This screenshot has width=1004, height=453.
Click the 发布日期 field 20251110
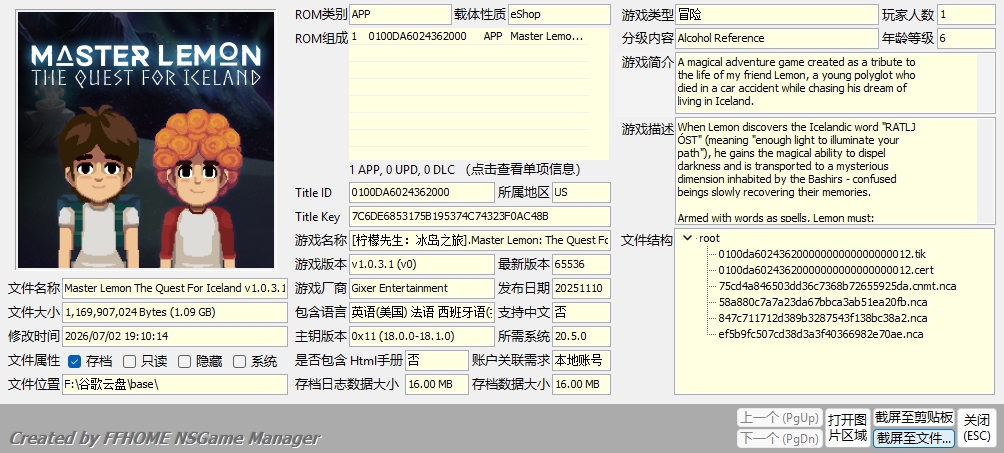[581, 288]
